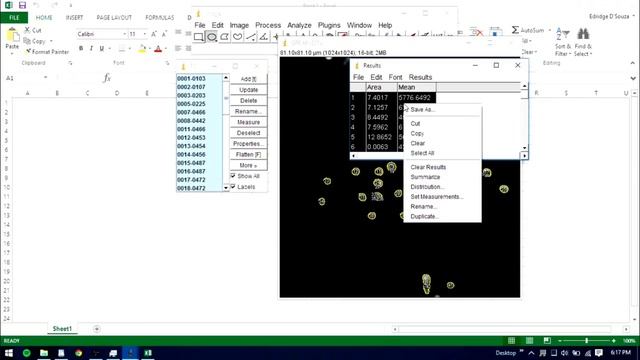Switch to Page Break Preview in status bar

click(547, 340)
